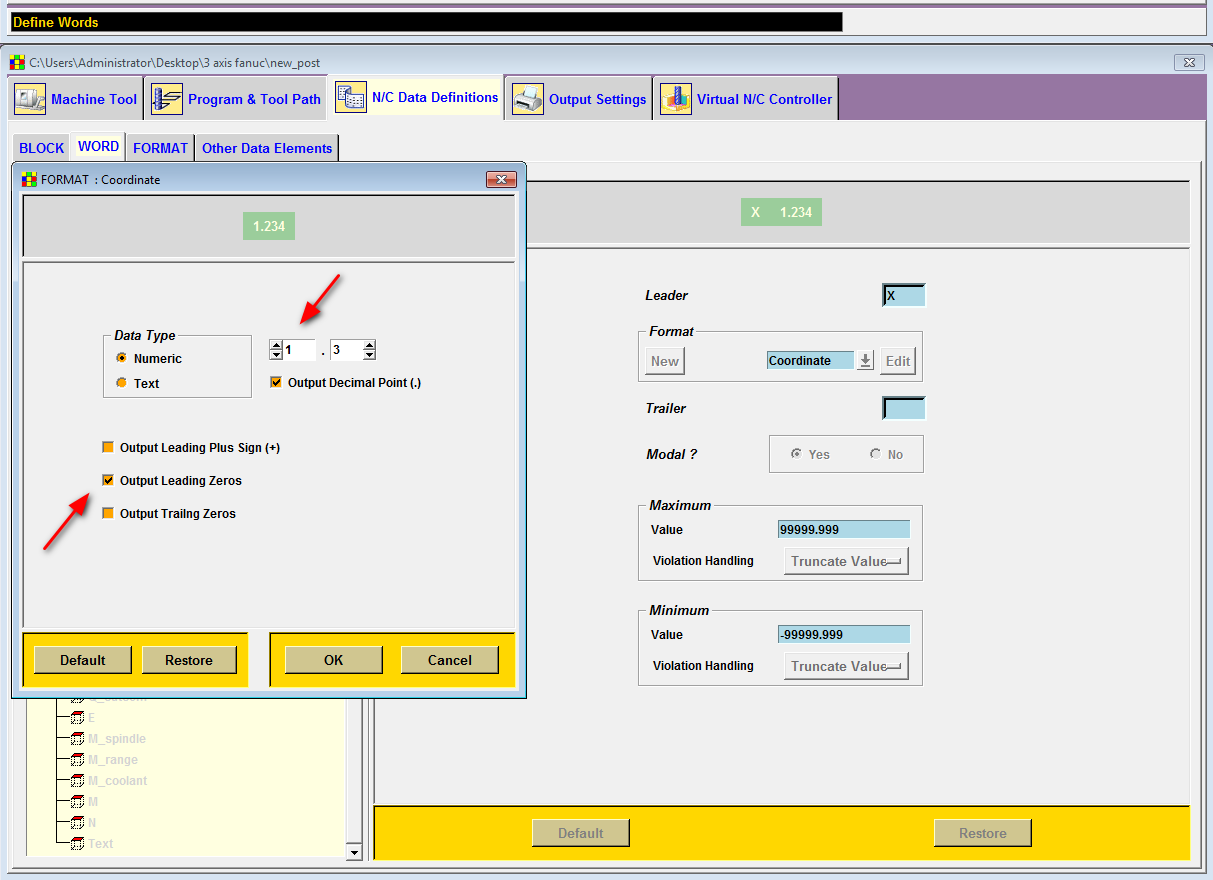The width and height of the screenshot is (1213, 880).
Task: Toggle Output Decimal Point checkbox
Action: [276, 382]
